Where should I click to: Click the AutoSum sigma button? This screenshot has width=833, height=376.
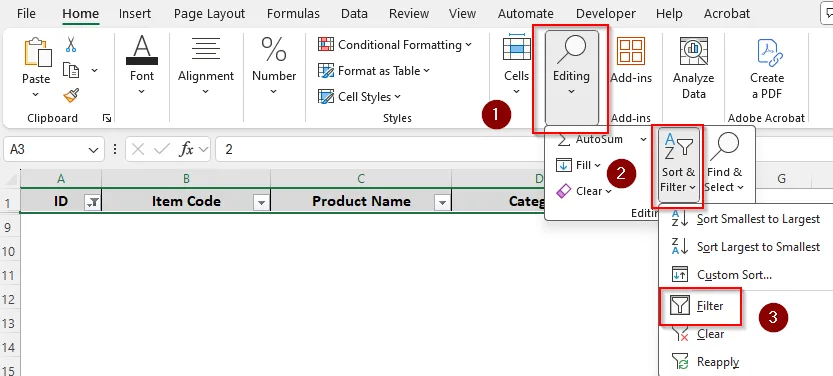[x=590, y=139]
